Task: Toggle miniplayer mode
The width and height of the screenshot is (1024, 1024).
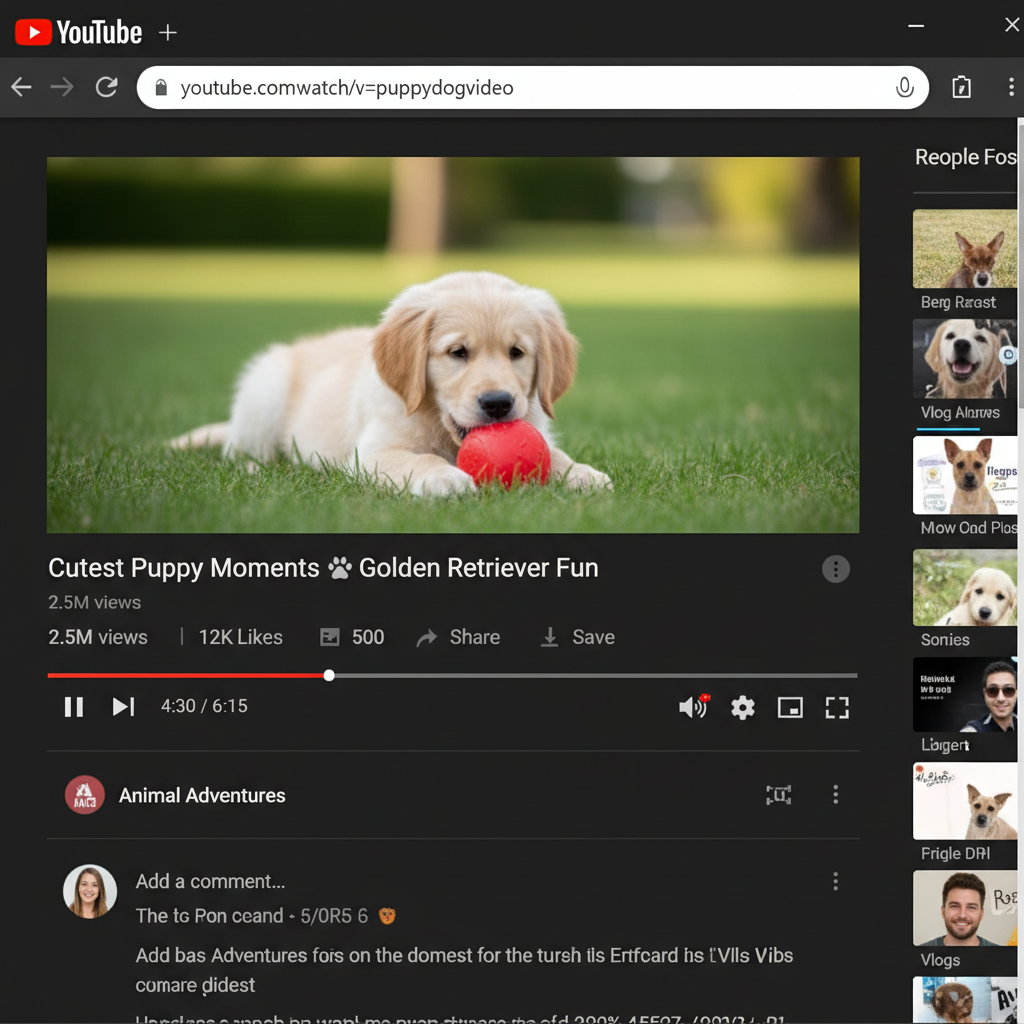Action: click(790, 708)
